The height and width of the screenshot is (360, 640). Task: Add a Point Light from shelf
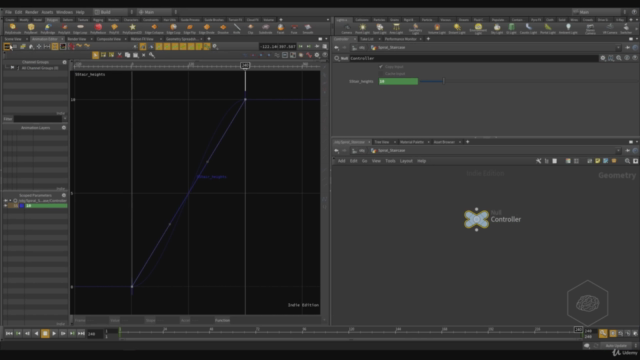coord(362,29)
